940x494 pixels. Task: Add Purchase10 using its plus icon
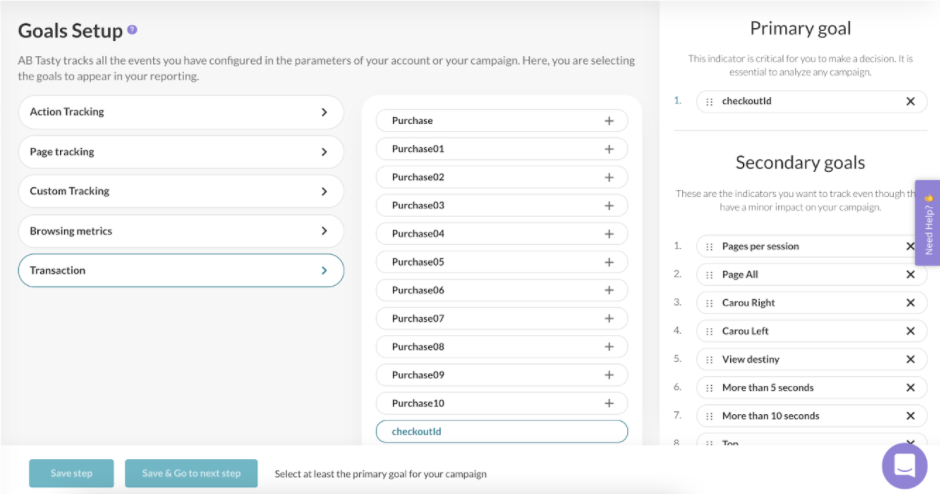point(609,403)
